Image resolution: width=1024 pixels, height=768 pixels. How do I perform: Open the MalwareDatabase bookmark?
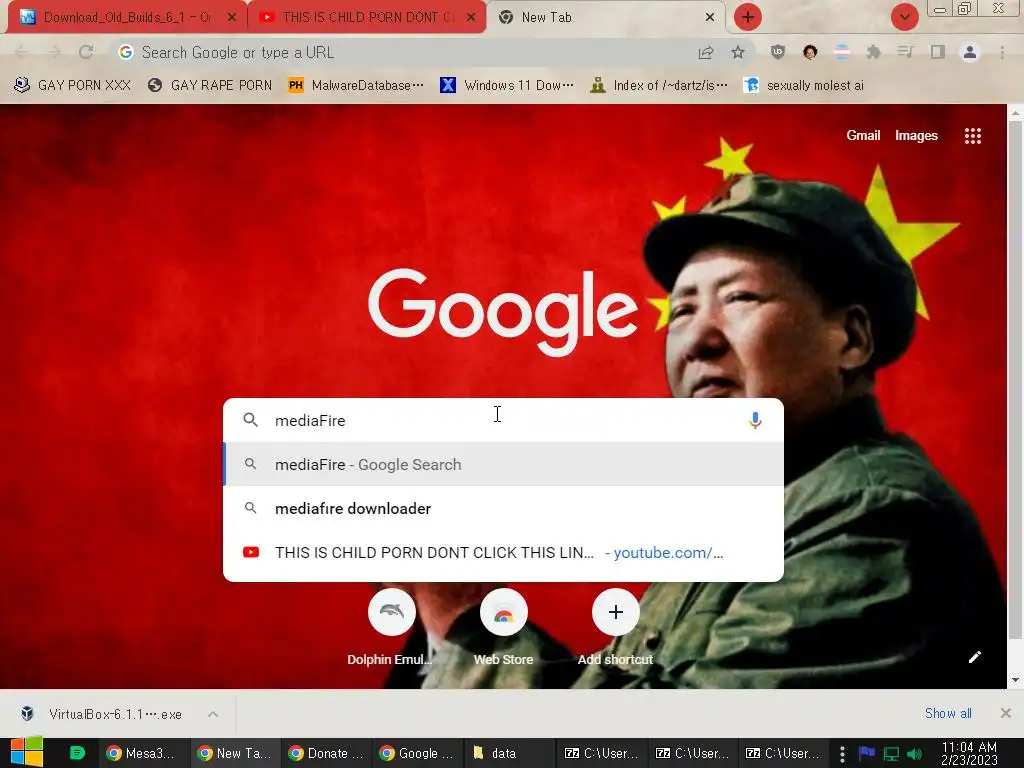point(356,85)
